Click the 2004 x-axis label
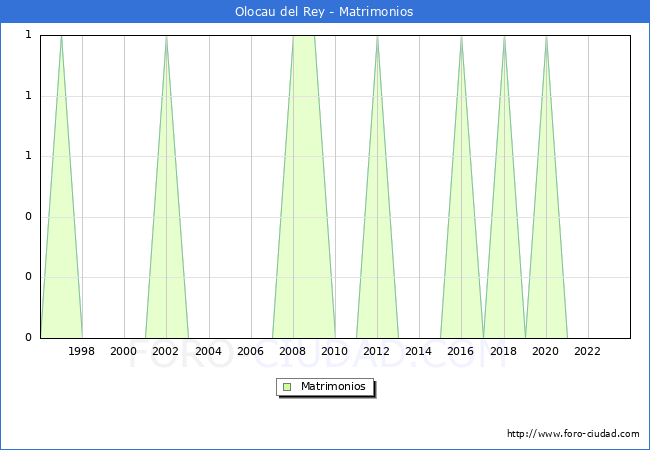This screenshot has width=650, height=450. (209, 351)
